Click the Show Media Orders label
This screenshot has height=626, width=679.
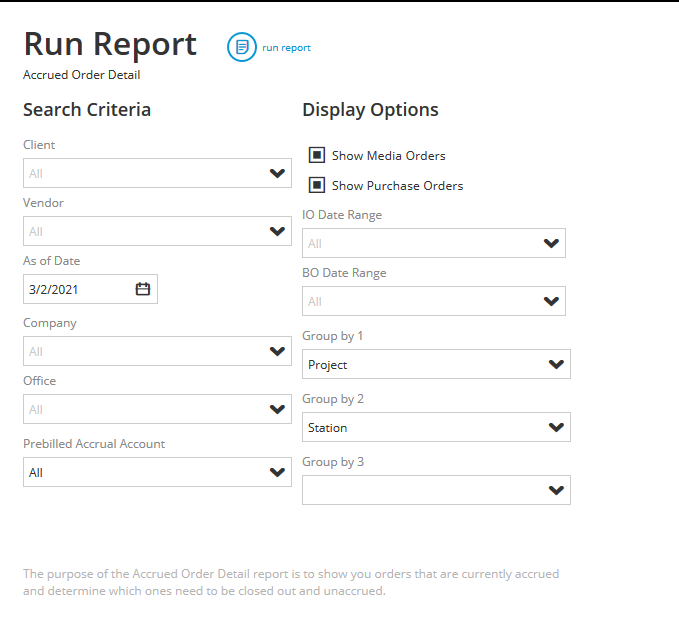[388, 156]
